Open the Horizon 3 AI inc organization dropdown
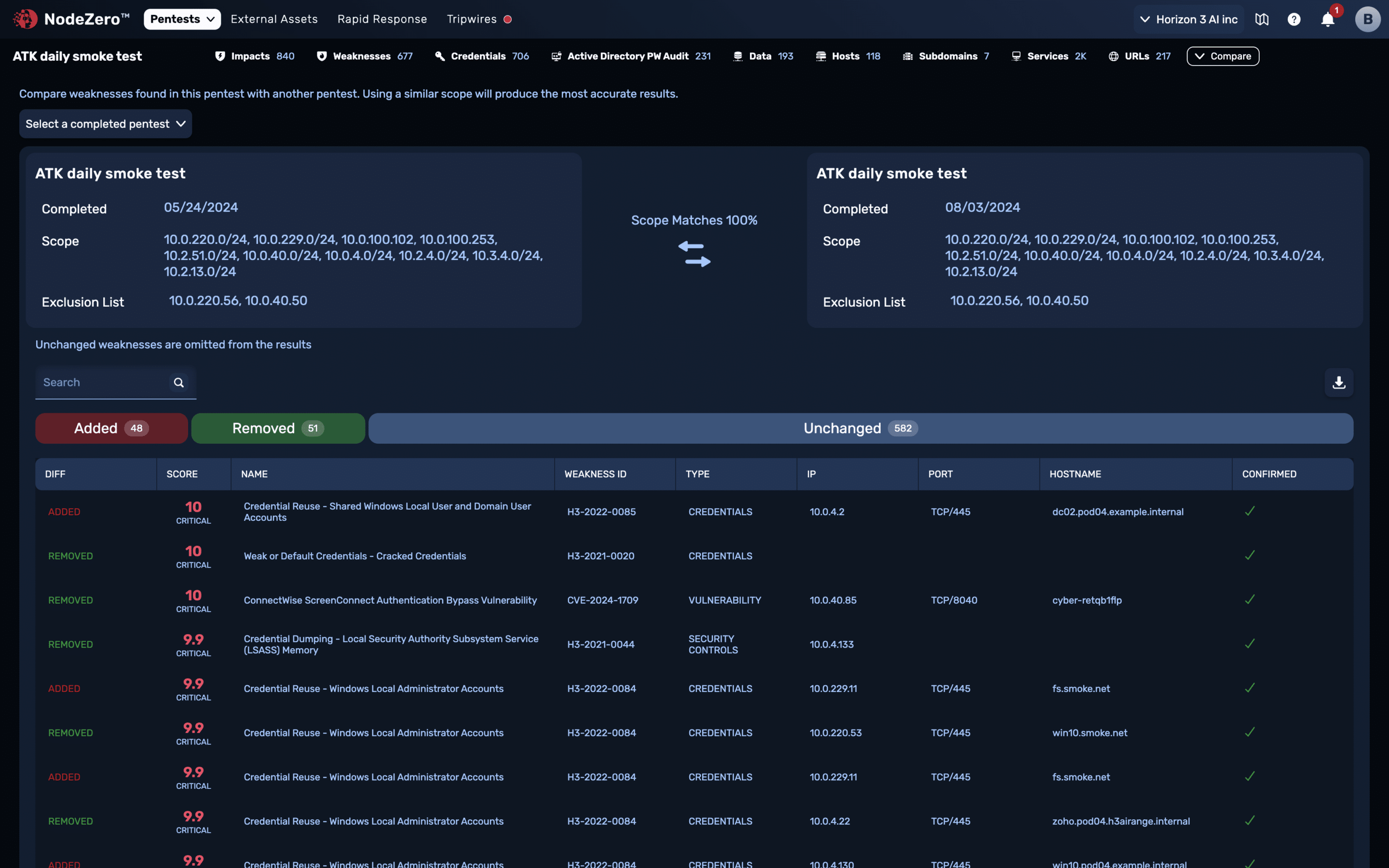 [1188, 18]
